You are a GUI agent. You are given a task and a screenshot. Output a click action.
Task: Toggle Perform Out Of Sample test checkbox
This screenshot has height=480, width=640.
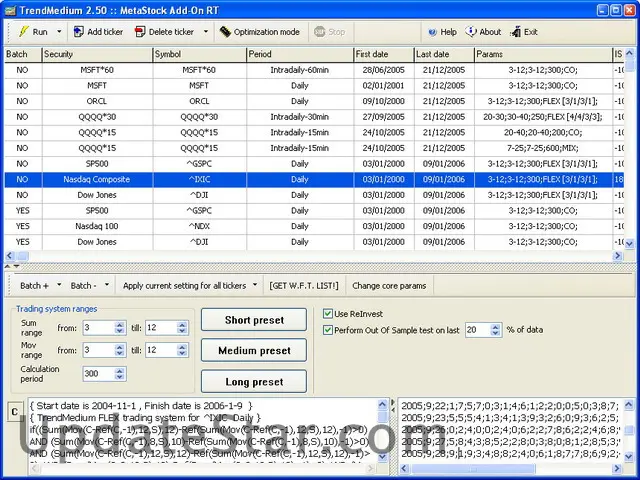tap(328, 330)
